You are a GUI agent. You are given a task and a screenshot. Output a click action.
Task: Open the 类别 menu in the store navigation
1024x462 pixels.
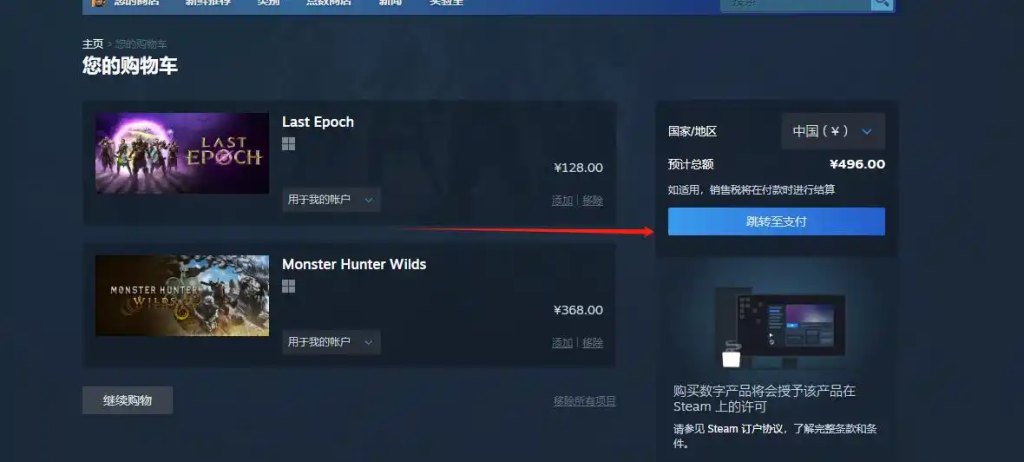coord(264,3)
